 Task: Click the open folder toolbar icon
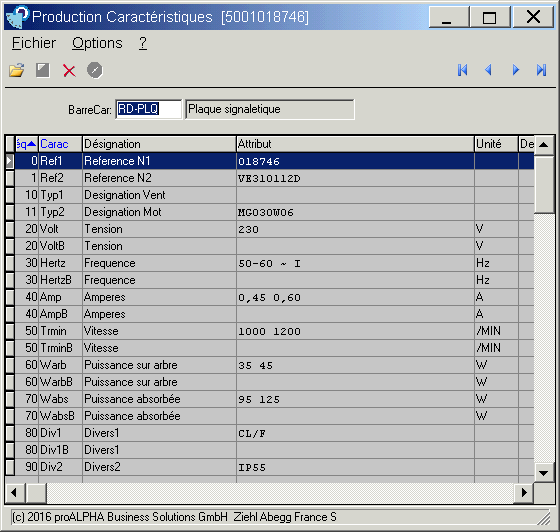(x=17, y=70)
